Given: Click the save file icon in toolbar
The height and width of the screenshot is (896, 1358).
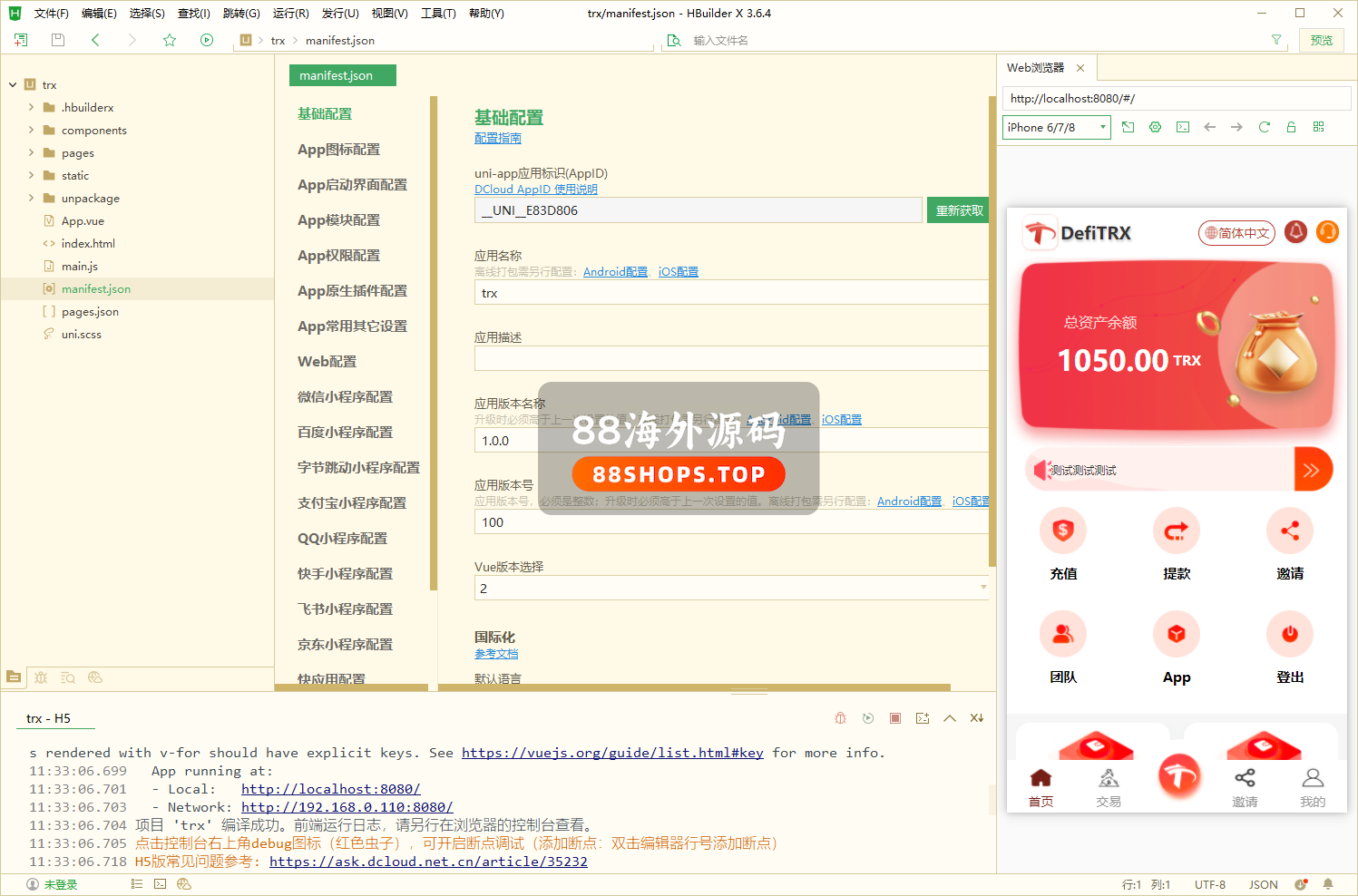Looking at the screenshot, I should (58, 40).
